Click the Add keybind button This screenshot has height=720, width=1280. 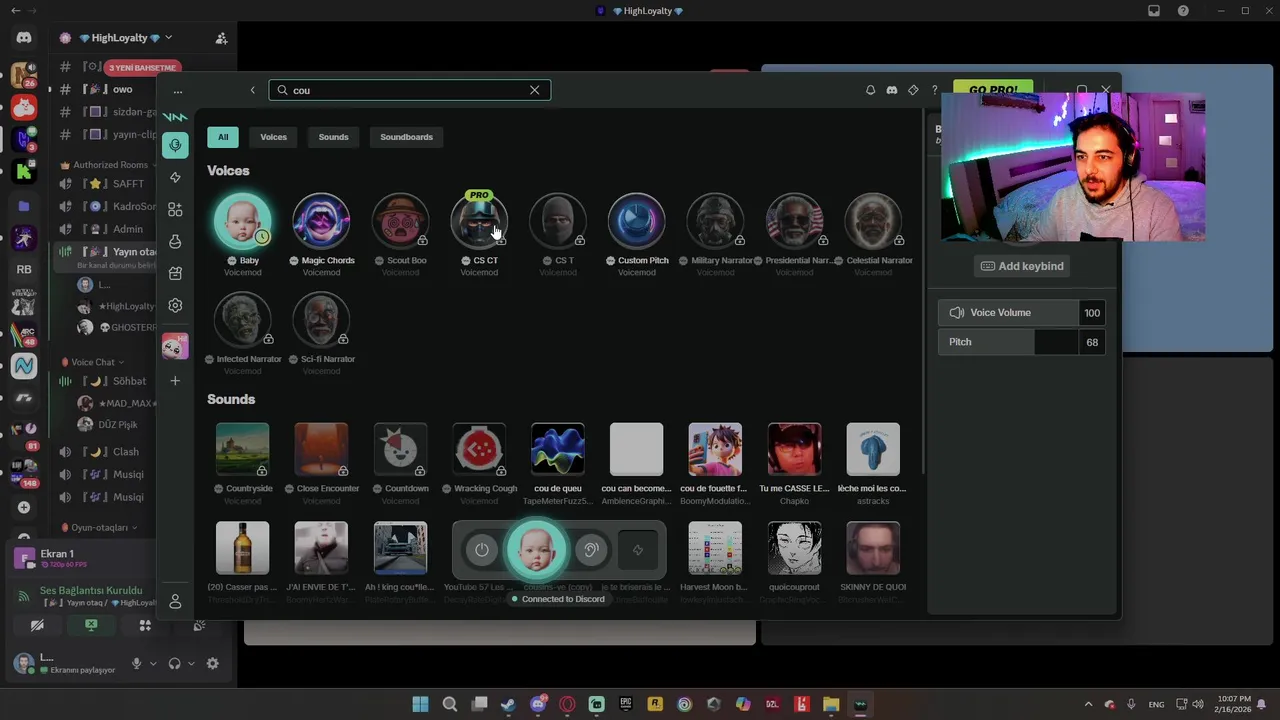1022,266
